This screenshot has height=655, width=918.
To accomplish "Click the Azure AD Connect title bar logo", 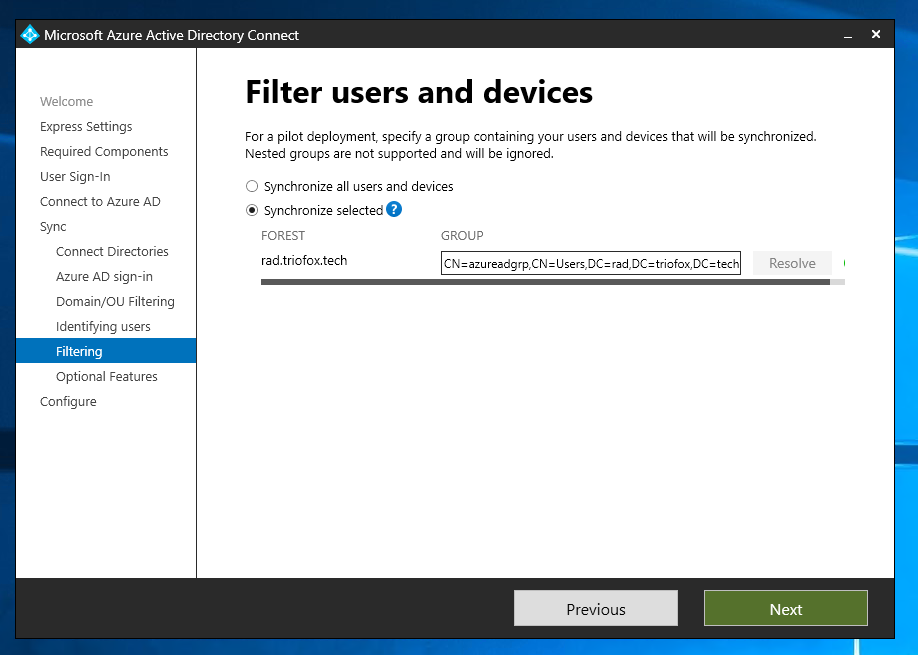I will [x=29, y=35].
